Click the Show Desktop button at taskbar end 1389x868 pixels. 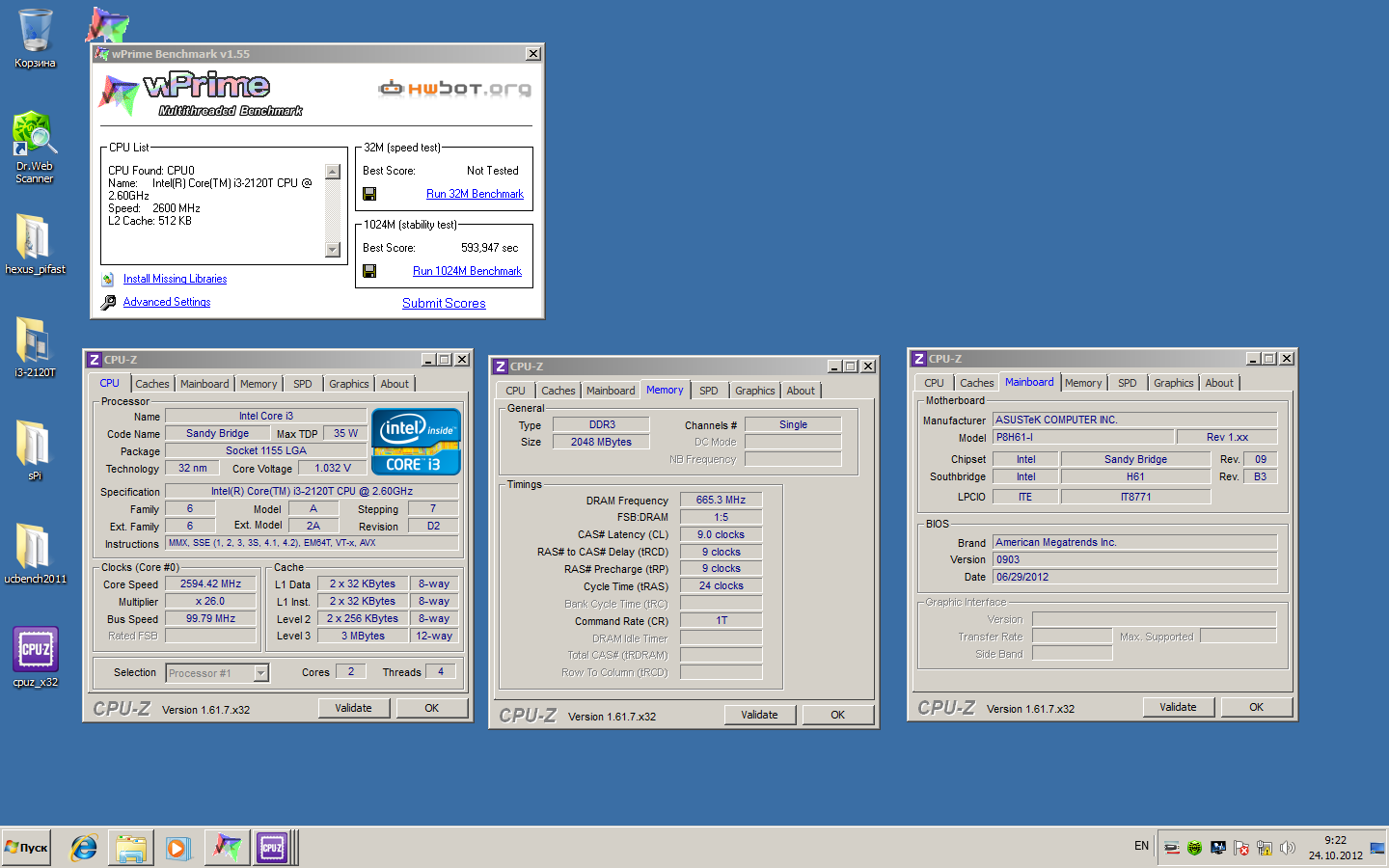click(x=1377, y=848)
